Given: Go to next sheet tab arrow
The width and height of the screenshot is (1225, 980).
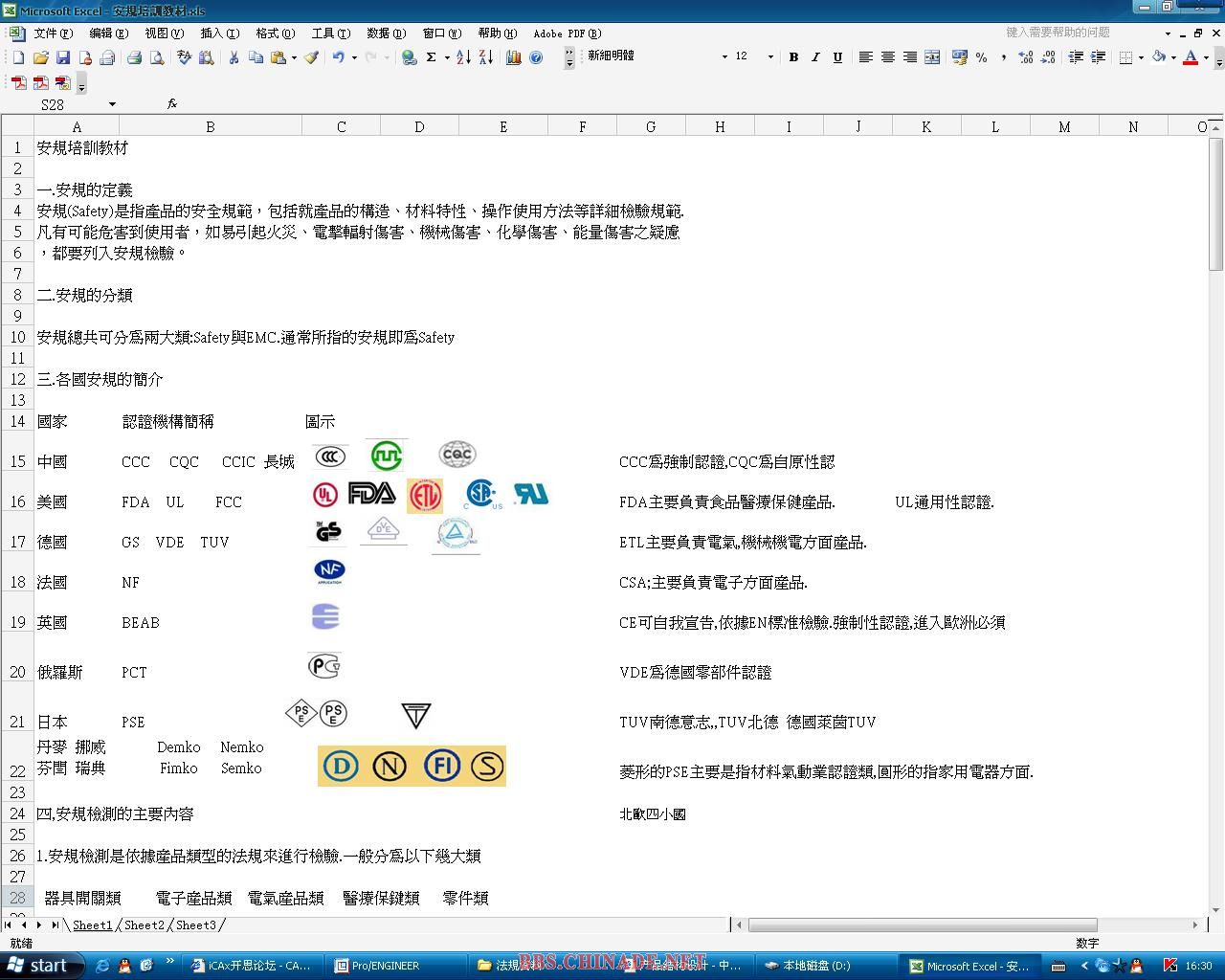Looking at the screenshot, I should pyautogui.click(x=39, y=925).
